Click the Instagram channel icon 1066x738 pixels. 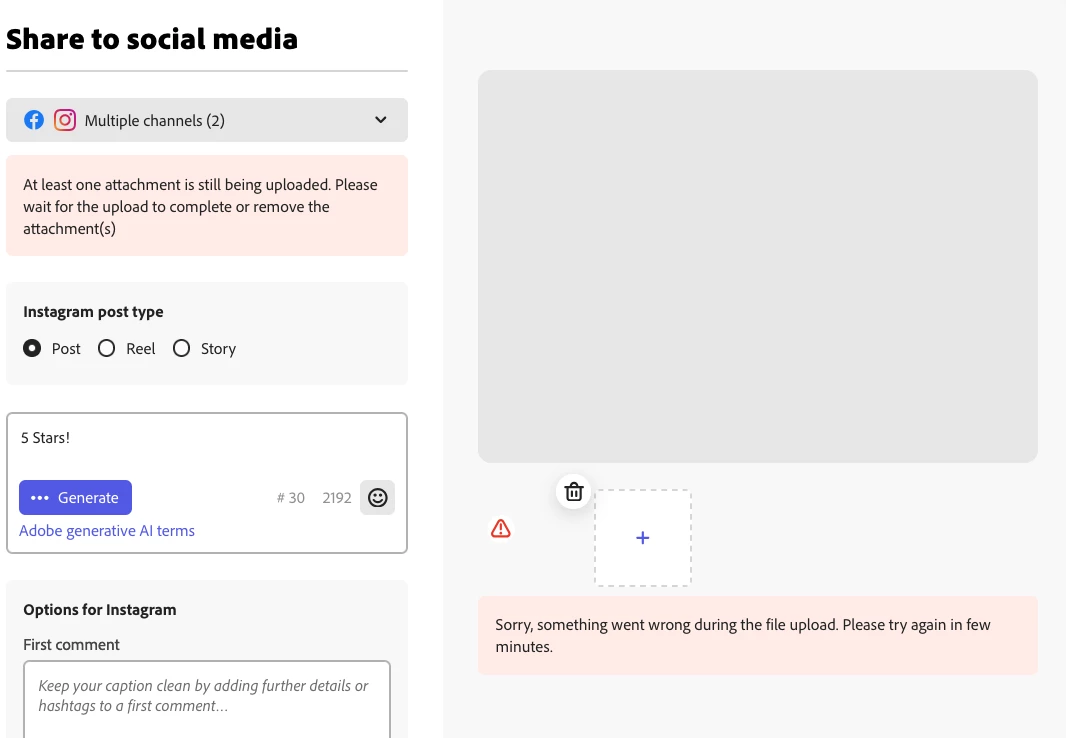tap(65, 120)
